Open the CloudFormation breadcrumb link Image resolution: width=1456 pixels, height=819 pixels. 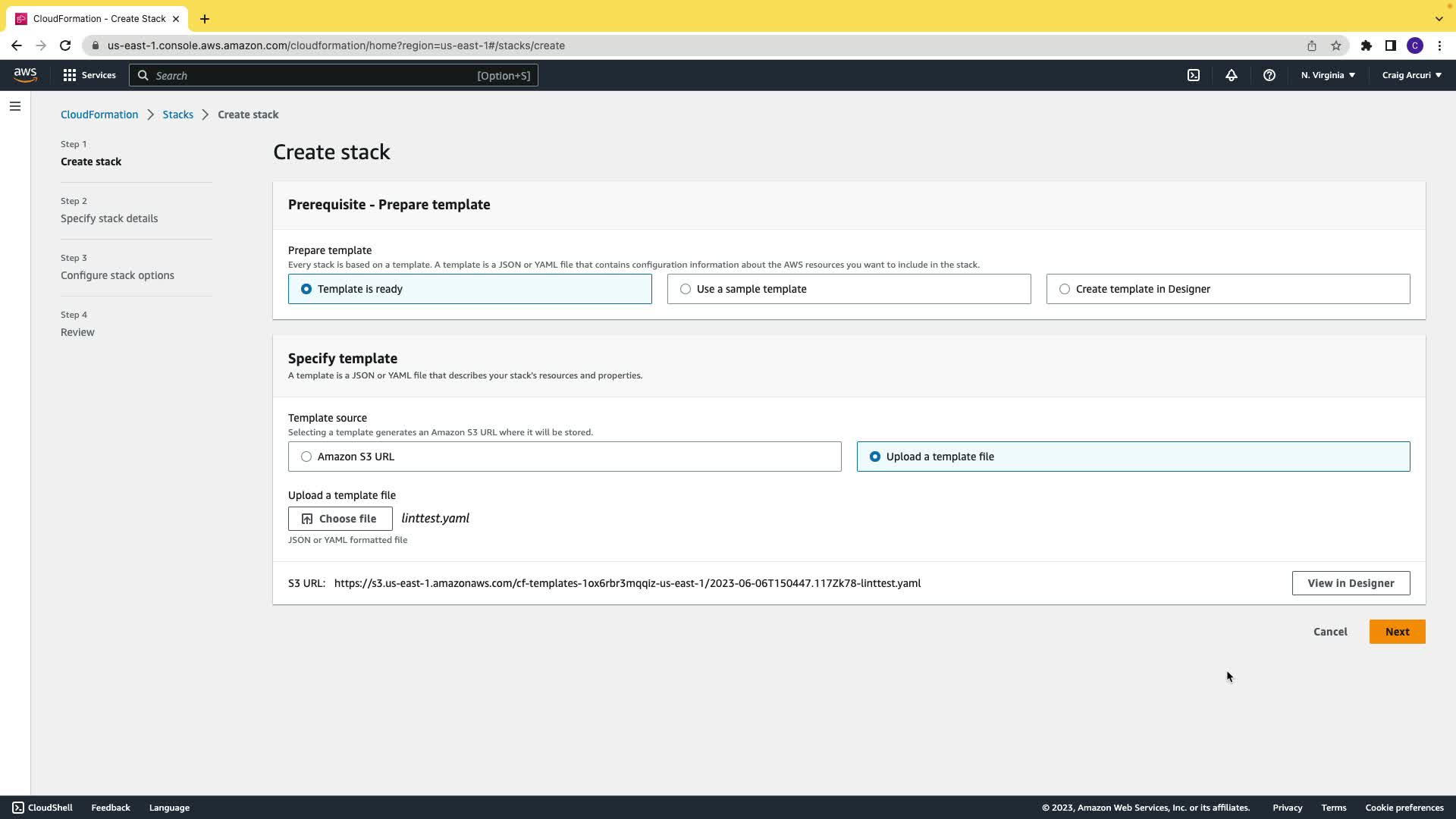[x=99, y=115]
